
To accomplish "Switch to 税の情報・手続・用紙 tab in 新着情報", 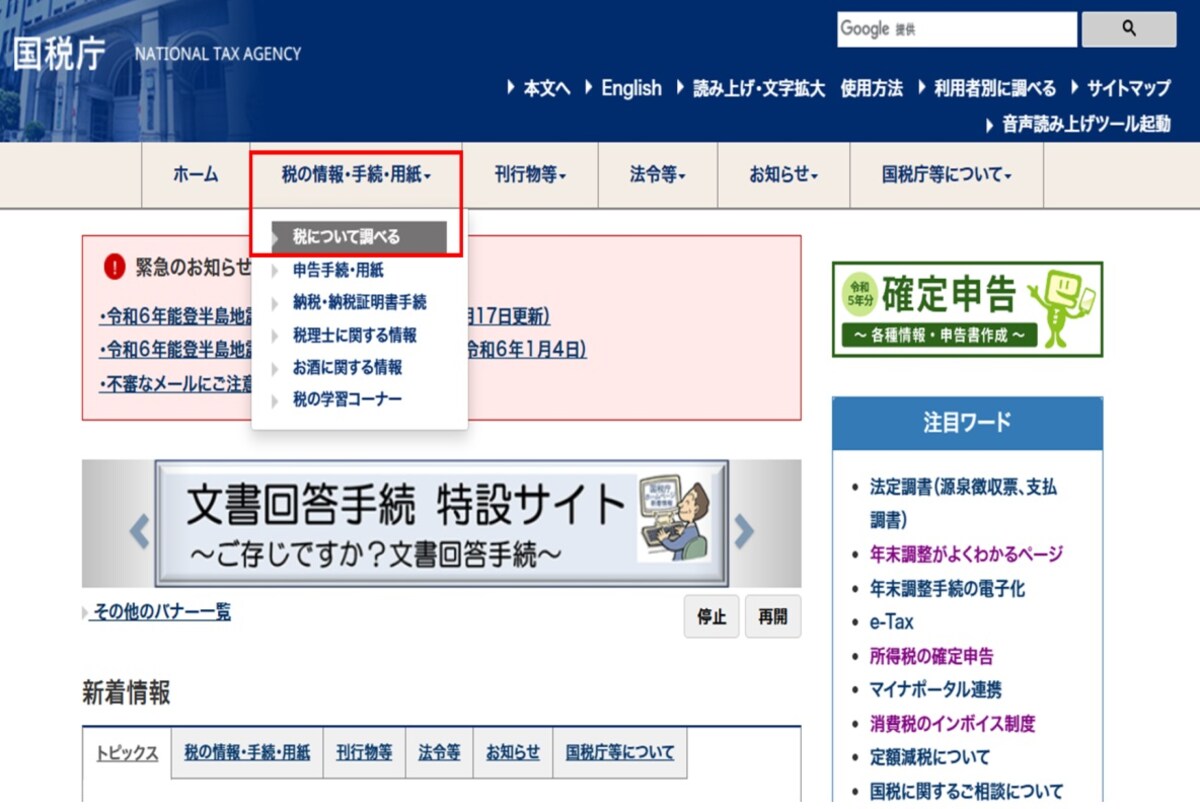I will (247, 753).
